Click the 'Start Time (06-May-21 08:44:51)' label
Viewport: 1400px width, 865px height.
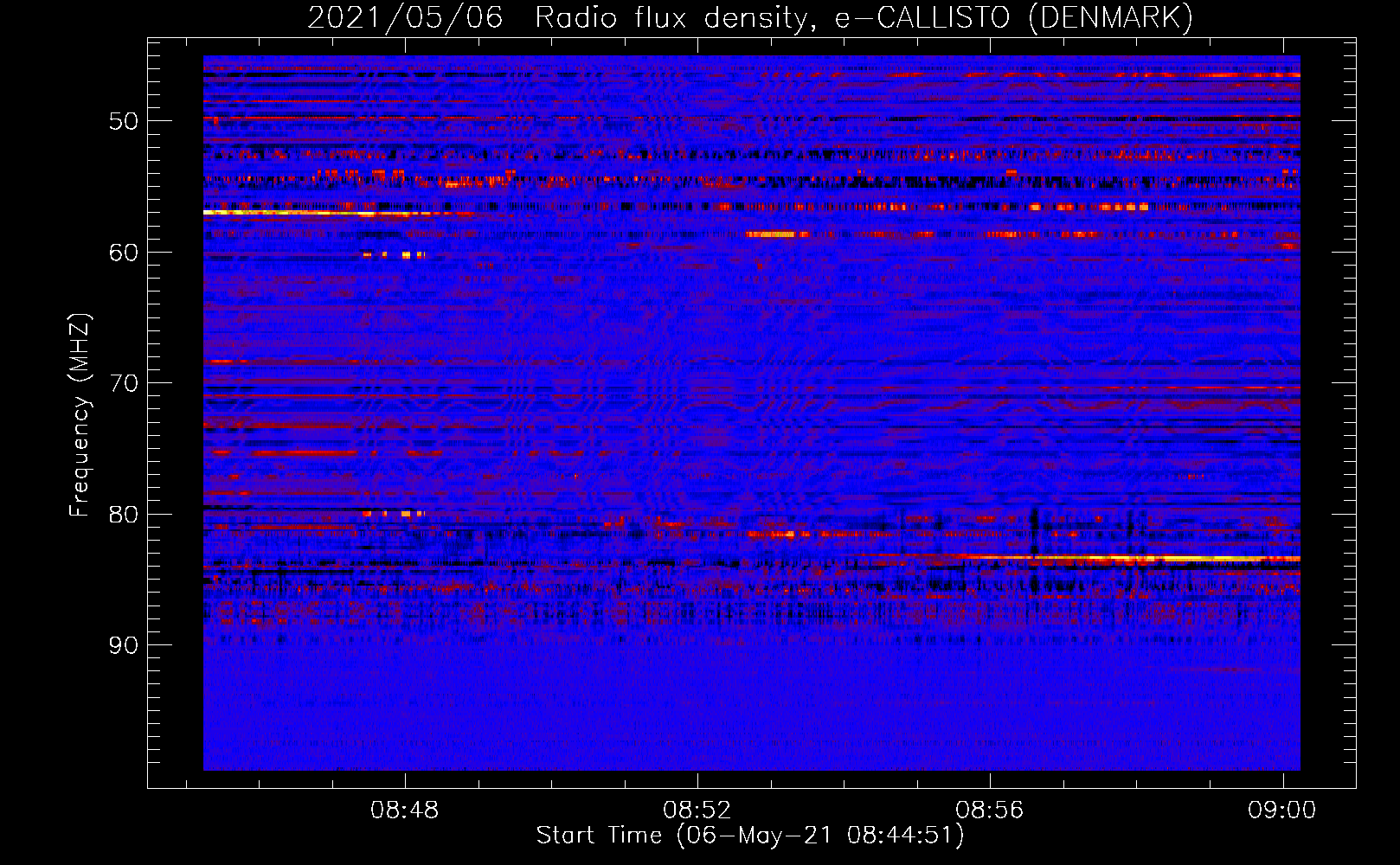tap(750, 836)
